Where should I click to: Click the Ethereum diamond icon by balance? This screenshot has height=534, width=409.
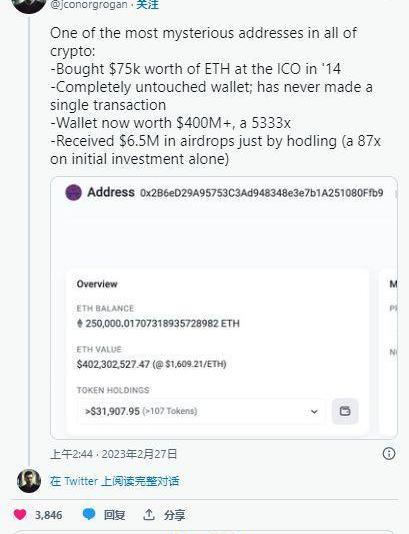point(80,323)
